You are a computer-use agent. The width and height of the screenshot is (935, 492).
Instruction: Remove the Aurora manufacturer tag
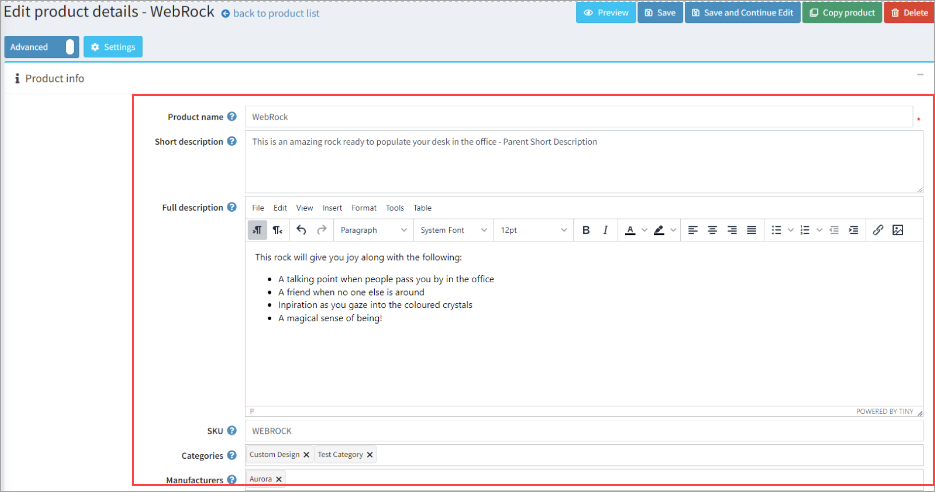278,479
